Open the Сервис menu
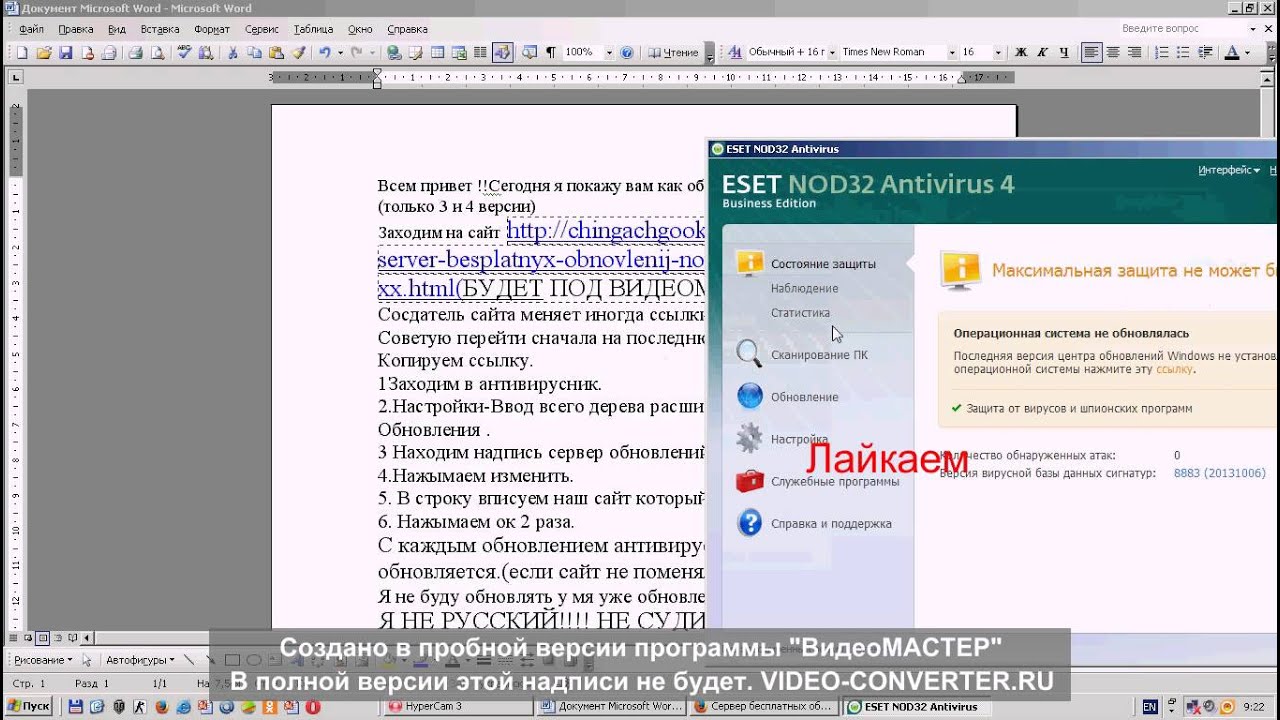The height and width of the screenshot is (720, 1280). 262,29
